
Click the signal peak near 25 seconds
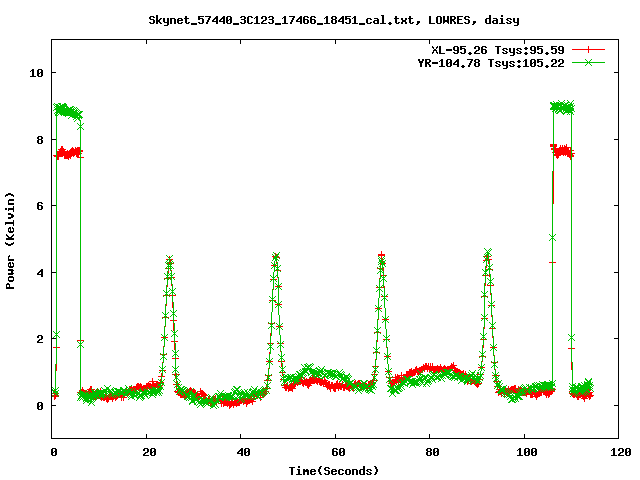170,260
